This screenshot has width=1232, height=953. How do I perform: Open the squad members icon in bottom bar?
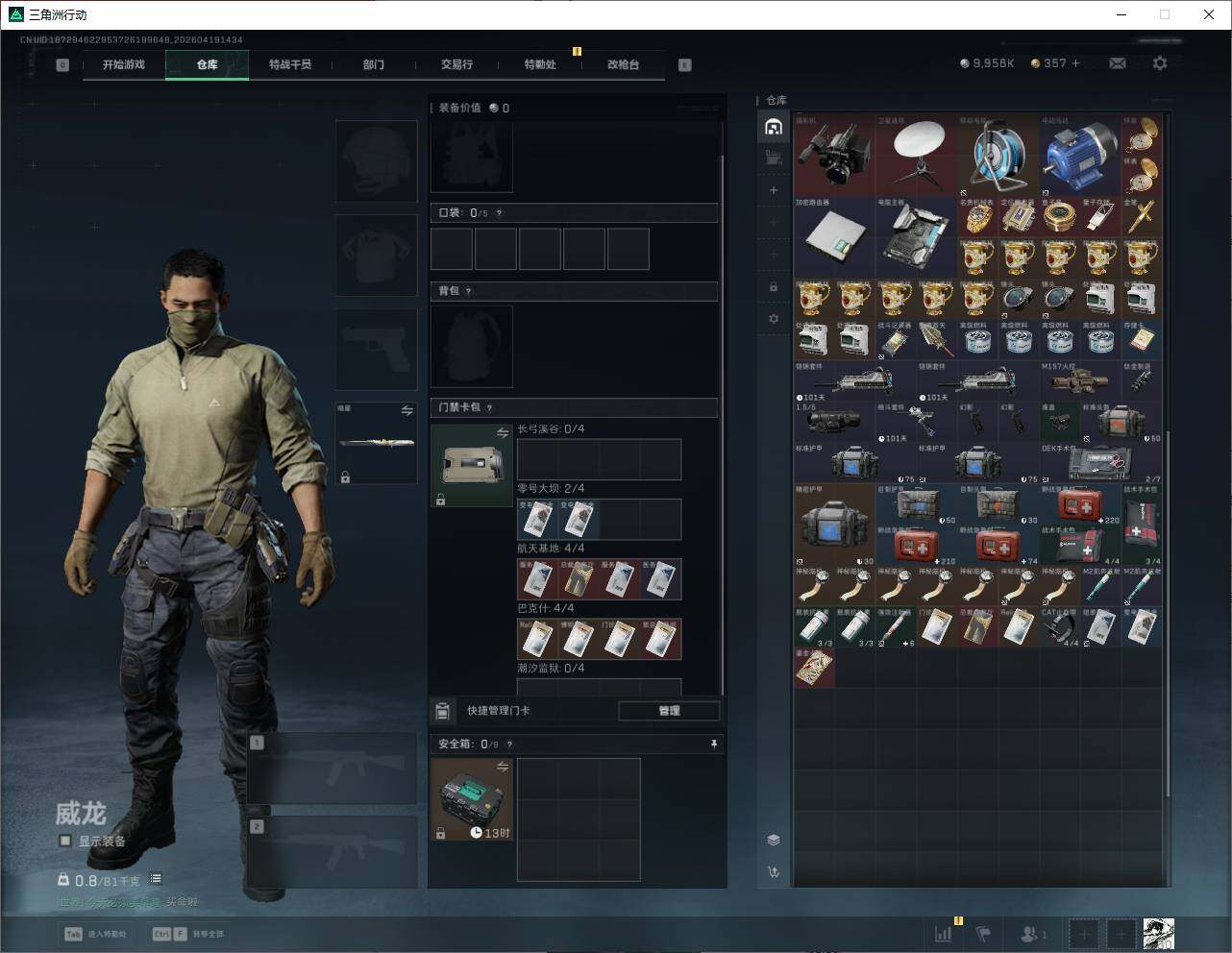pos(1034,933)
